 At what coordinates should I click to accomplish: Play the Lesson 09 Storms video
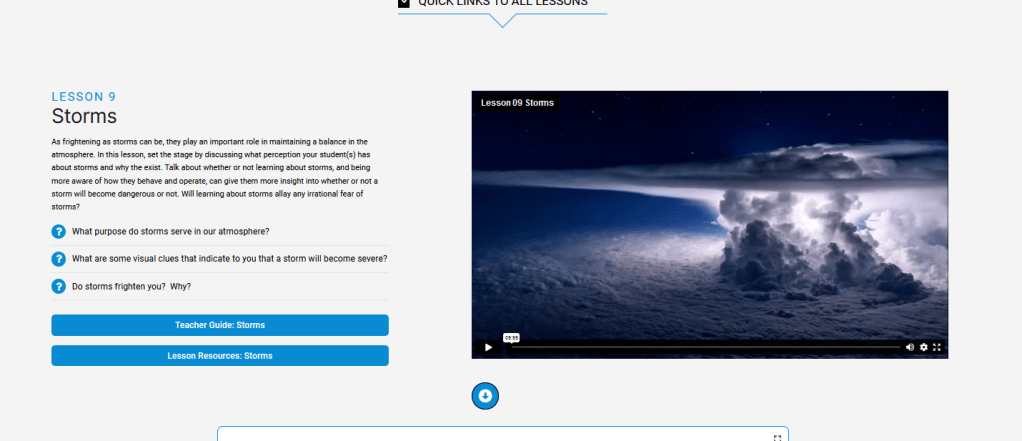[x=488, y=347]
